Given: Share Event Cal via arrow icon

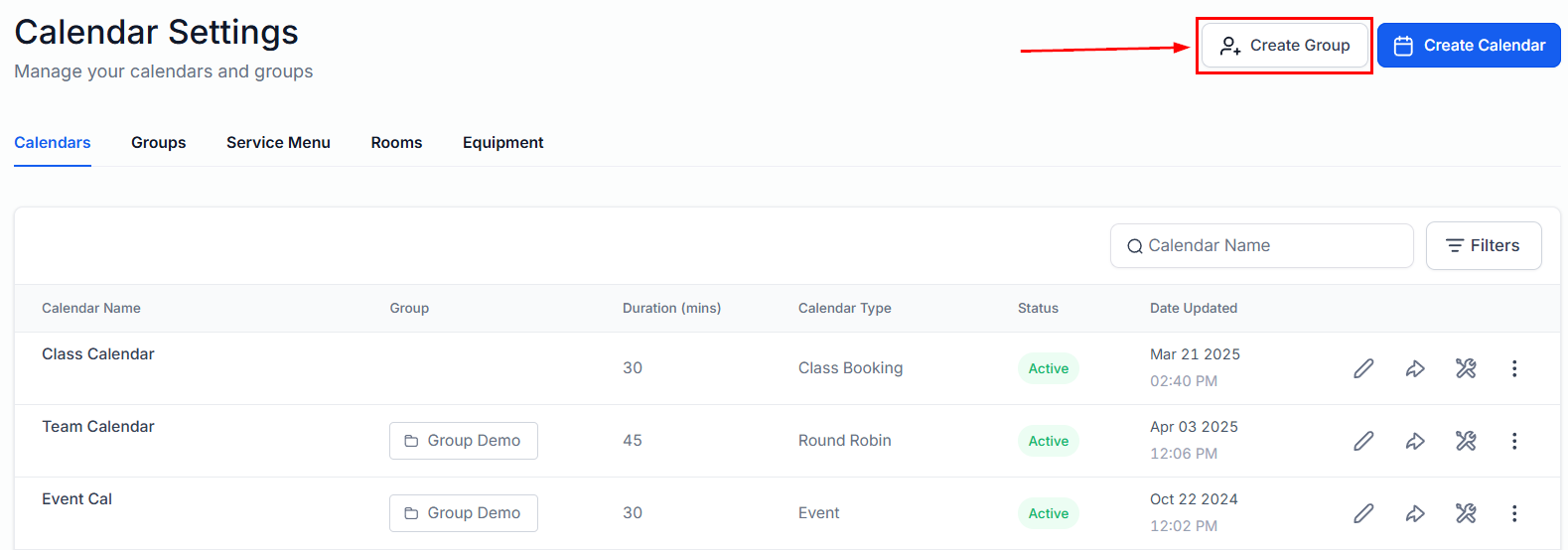Looking at the screenshot, I should (x=1415, y=513).
